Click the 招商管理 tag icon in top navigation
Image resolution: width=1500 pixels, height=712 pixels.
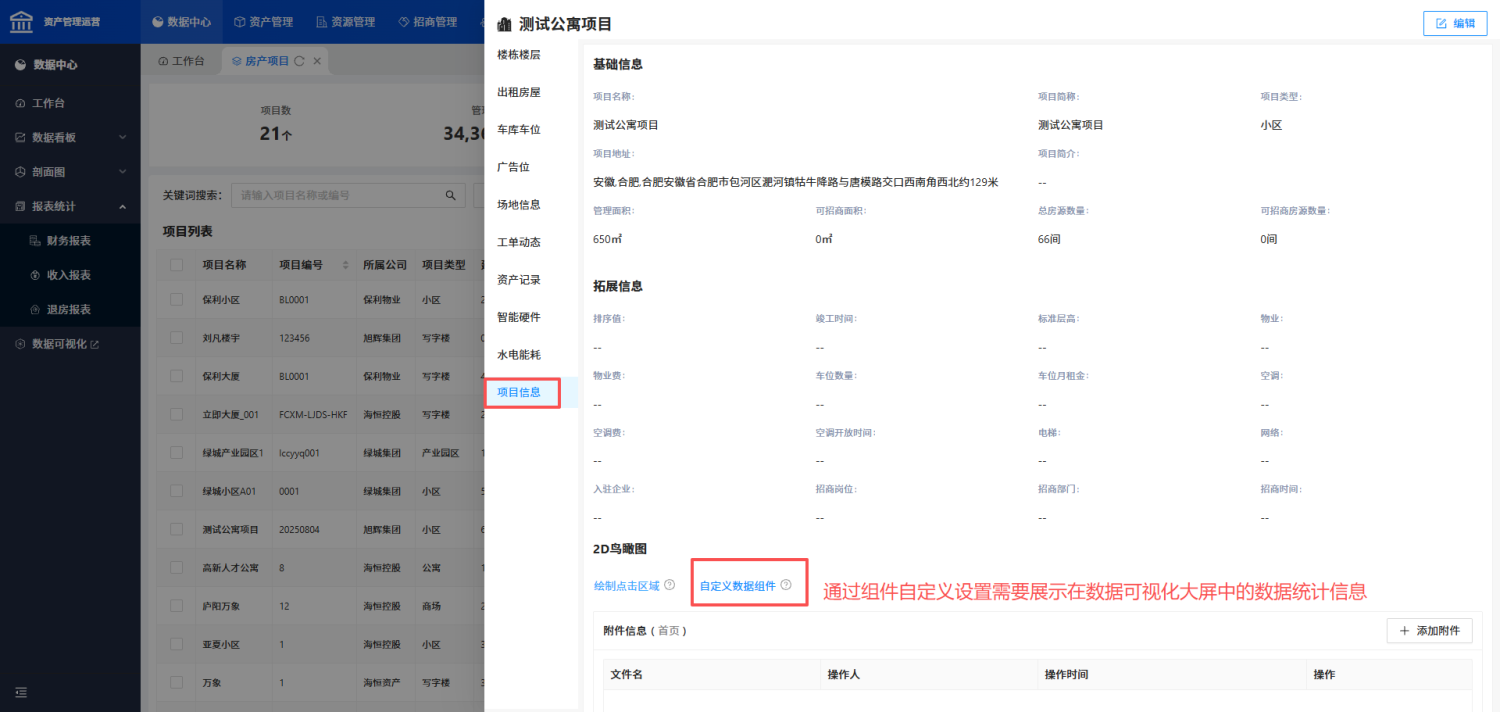point(403,21)
